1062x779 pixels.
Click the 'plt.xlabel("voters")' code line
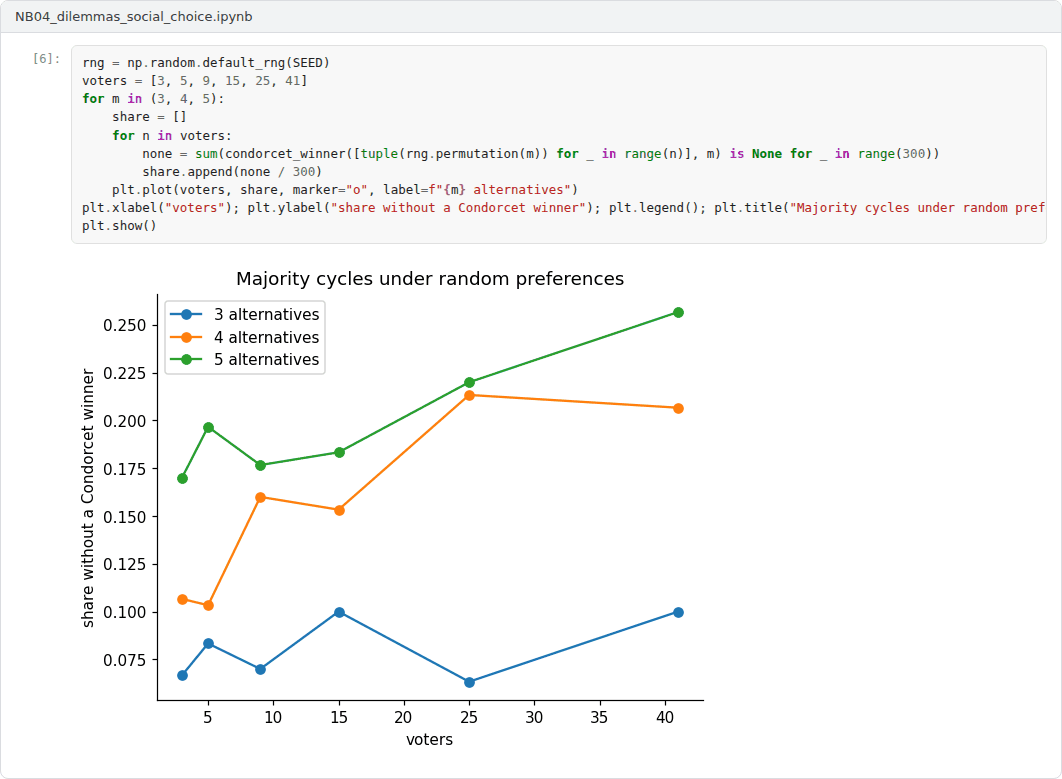pyautogui.click(x=564, y=208)
